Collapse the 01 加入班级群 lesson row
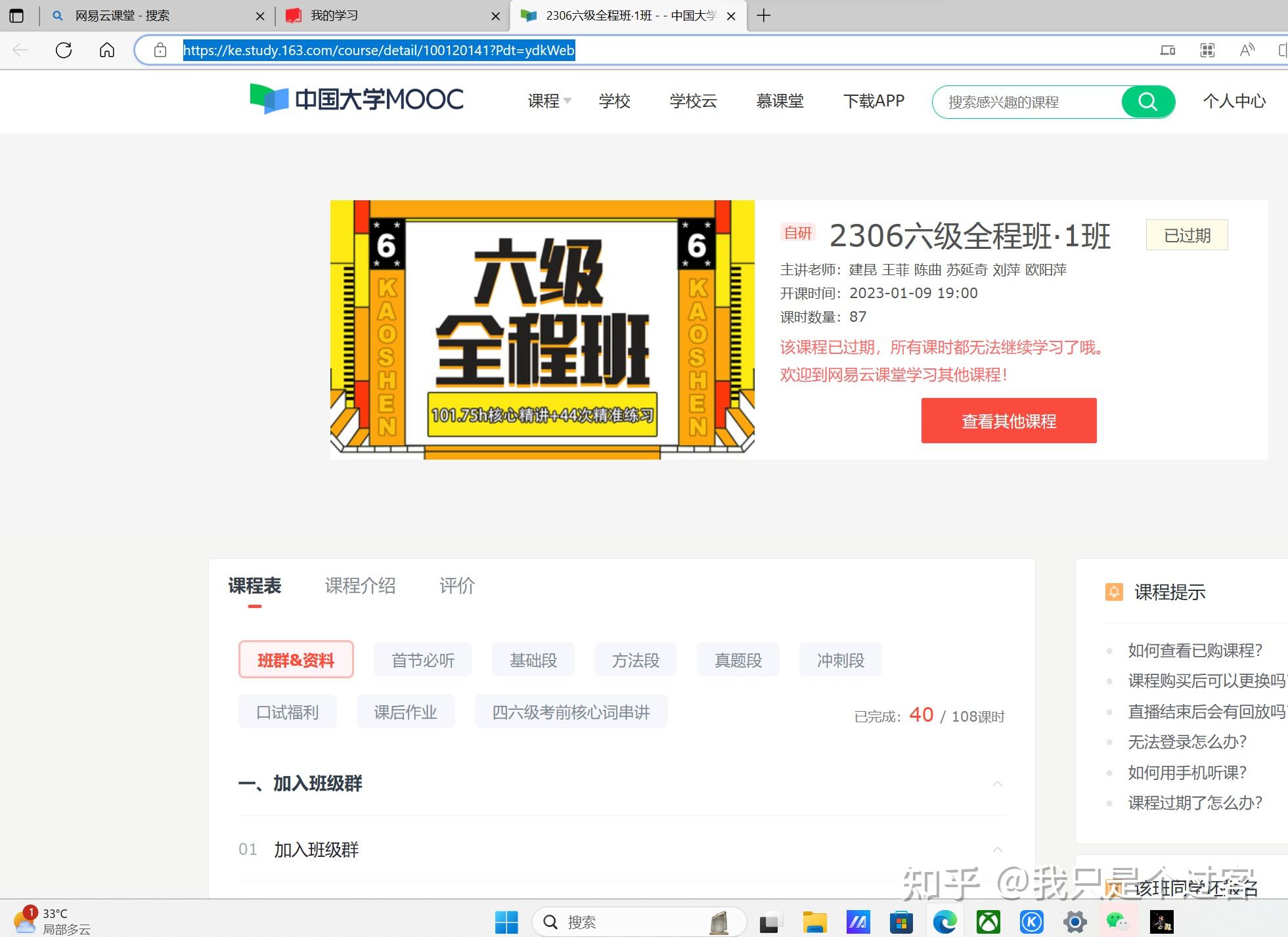The image size is (1288, 937). 997,849
